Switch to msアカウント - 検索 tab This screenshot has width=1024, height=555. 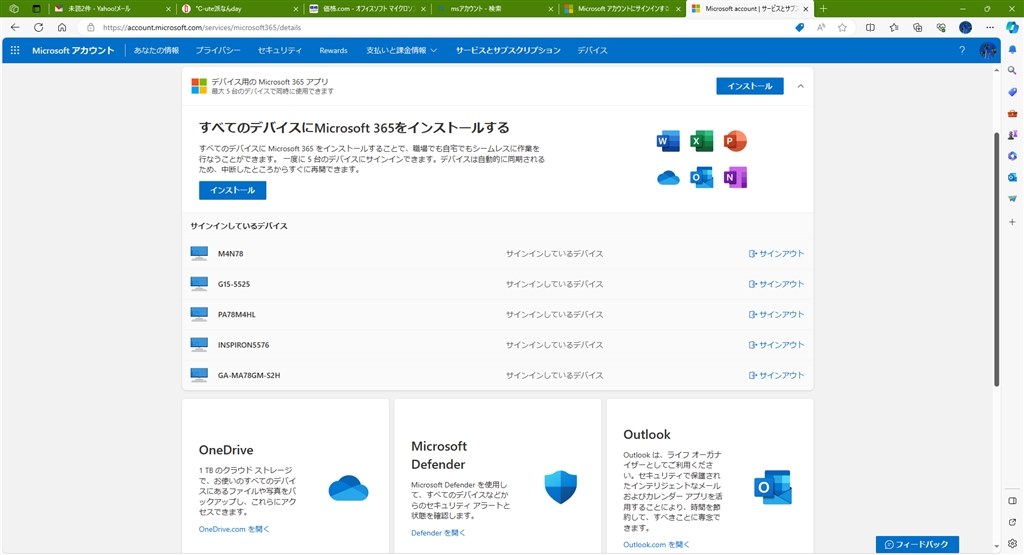click(x=494, y=8)
